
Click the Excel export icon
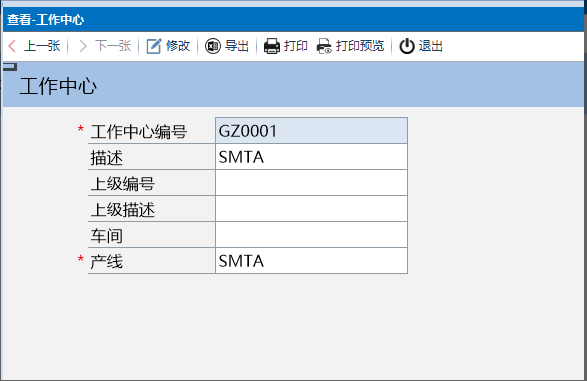213,46
